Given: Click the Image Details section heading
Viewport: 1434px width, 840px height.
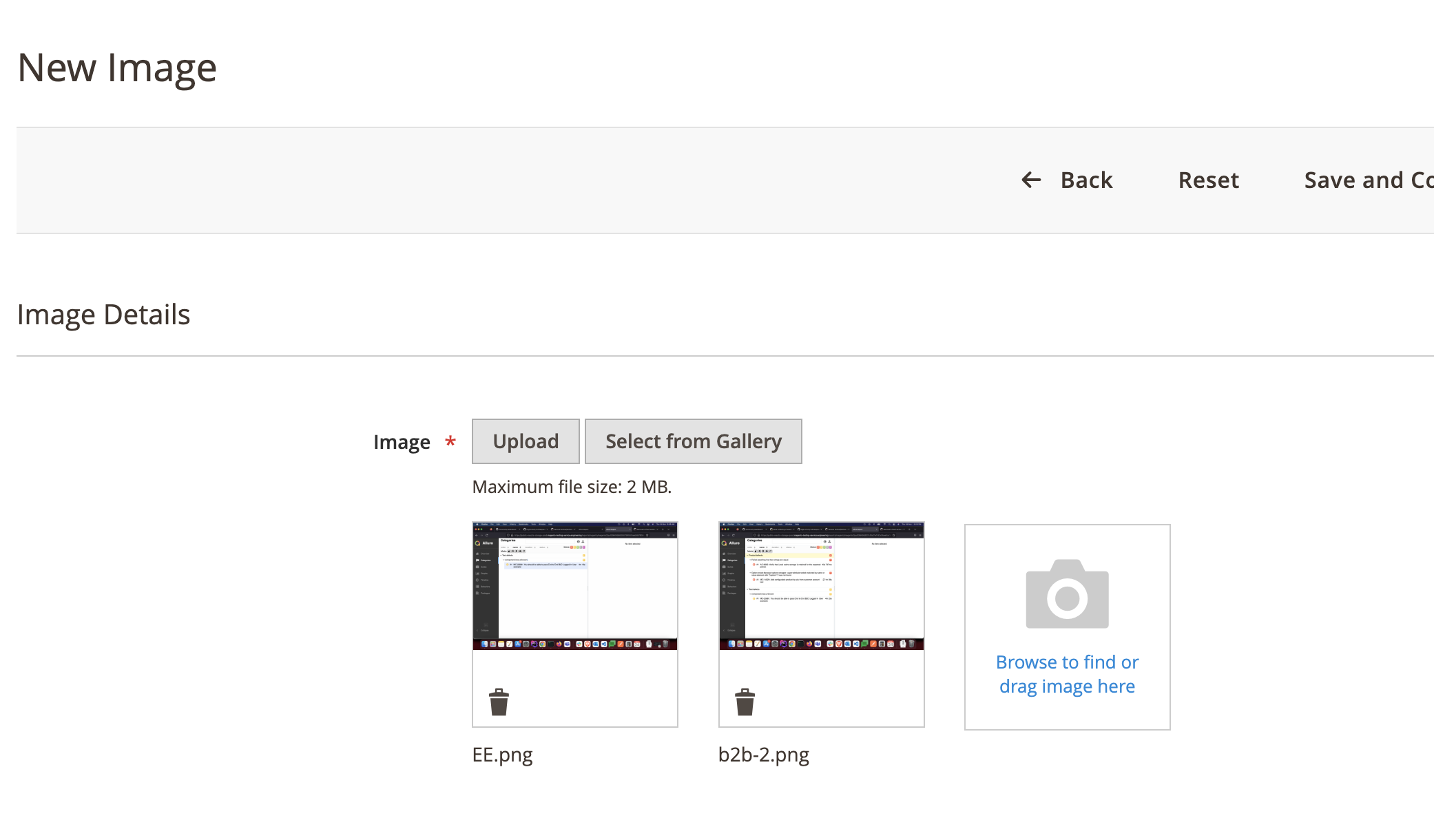Looking at the screenshot, I should (103, 315).
